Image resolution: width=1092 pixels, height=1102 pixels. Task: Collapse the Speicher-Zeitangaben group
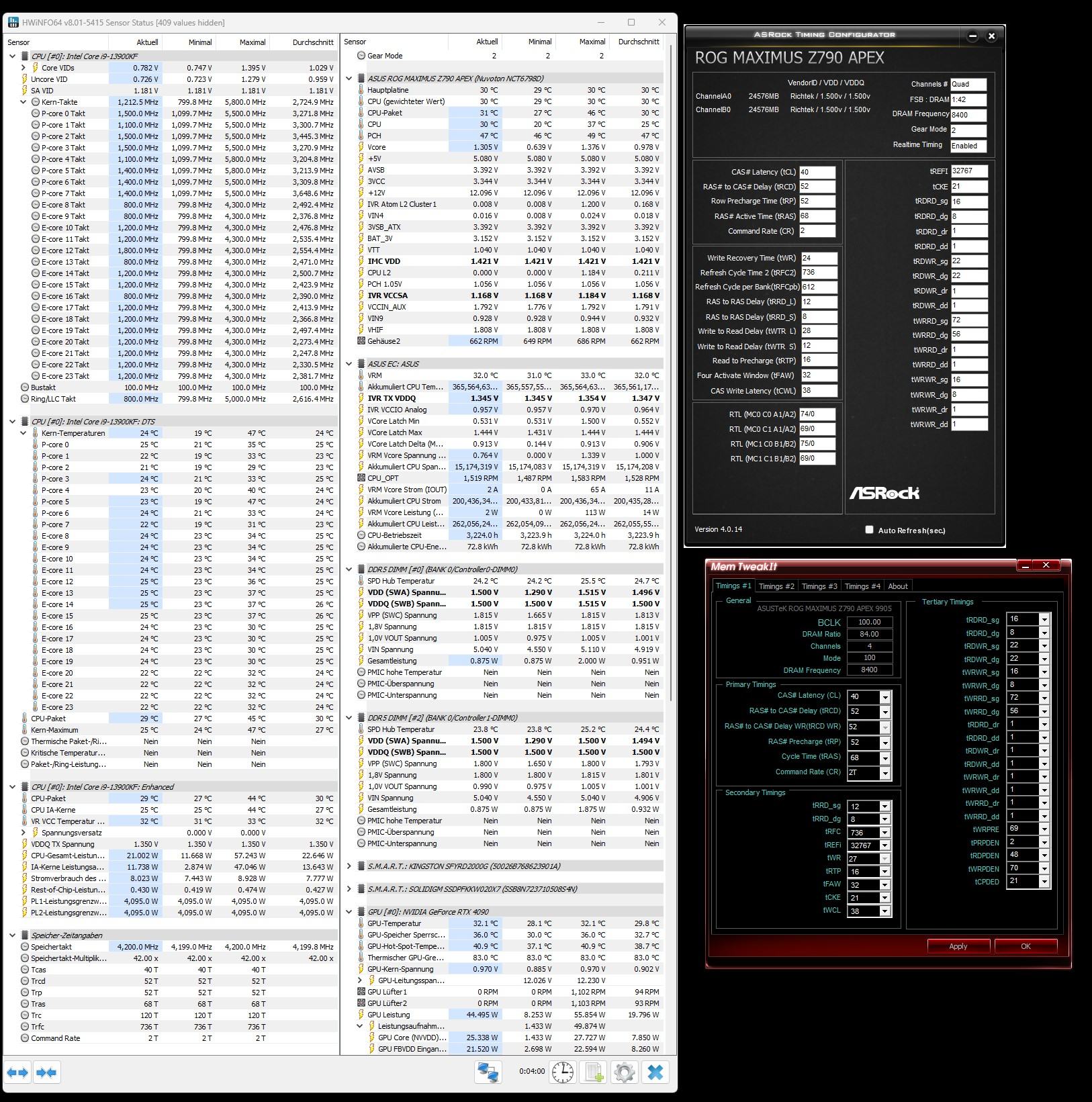(x=12, y=935)
